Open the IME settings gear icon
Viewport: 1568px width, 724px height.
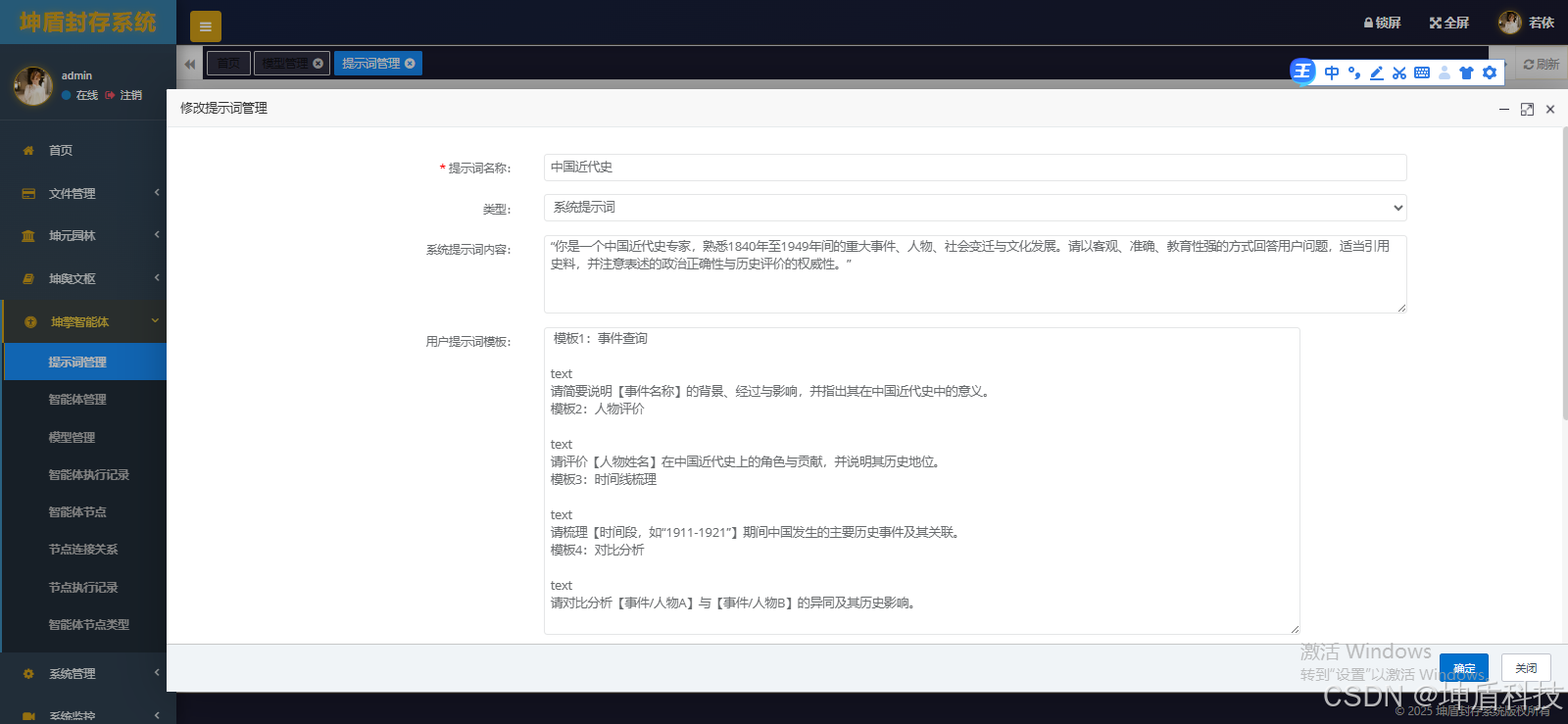click(x=1489, y=72)
